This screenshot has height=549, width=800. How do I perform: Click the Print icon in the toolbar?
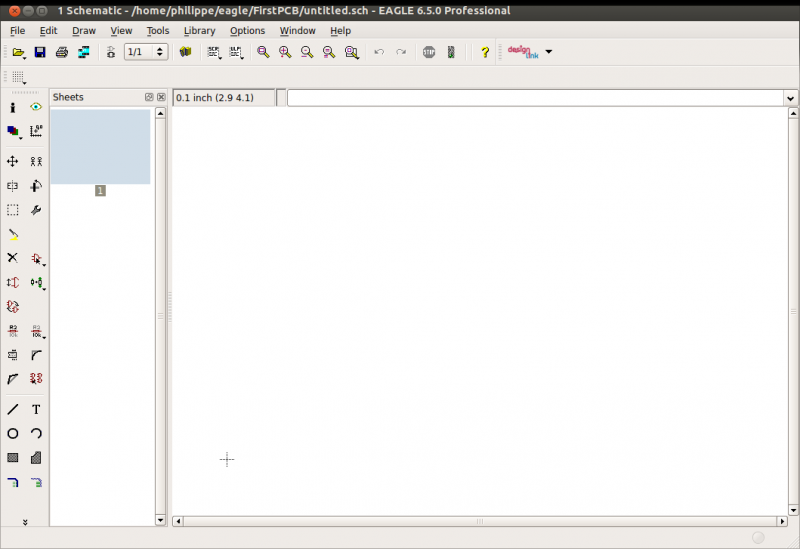(x=62, y=52)
